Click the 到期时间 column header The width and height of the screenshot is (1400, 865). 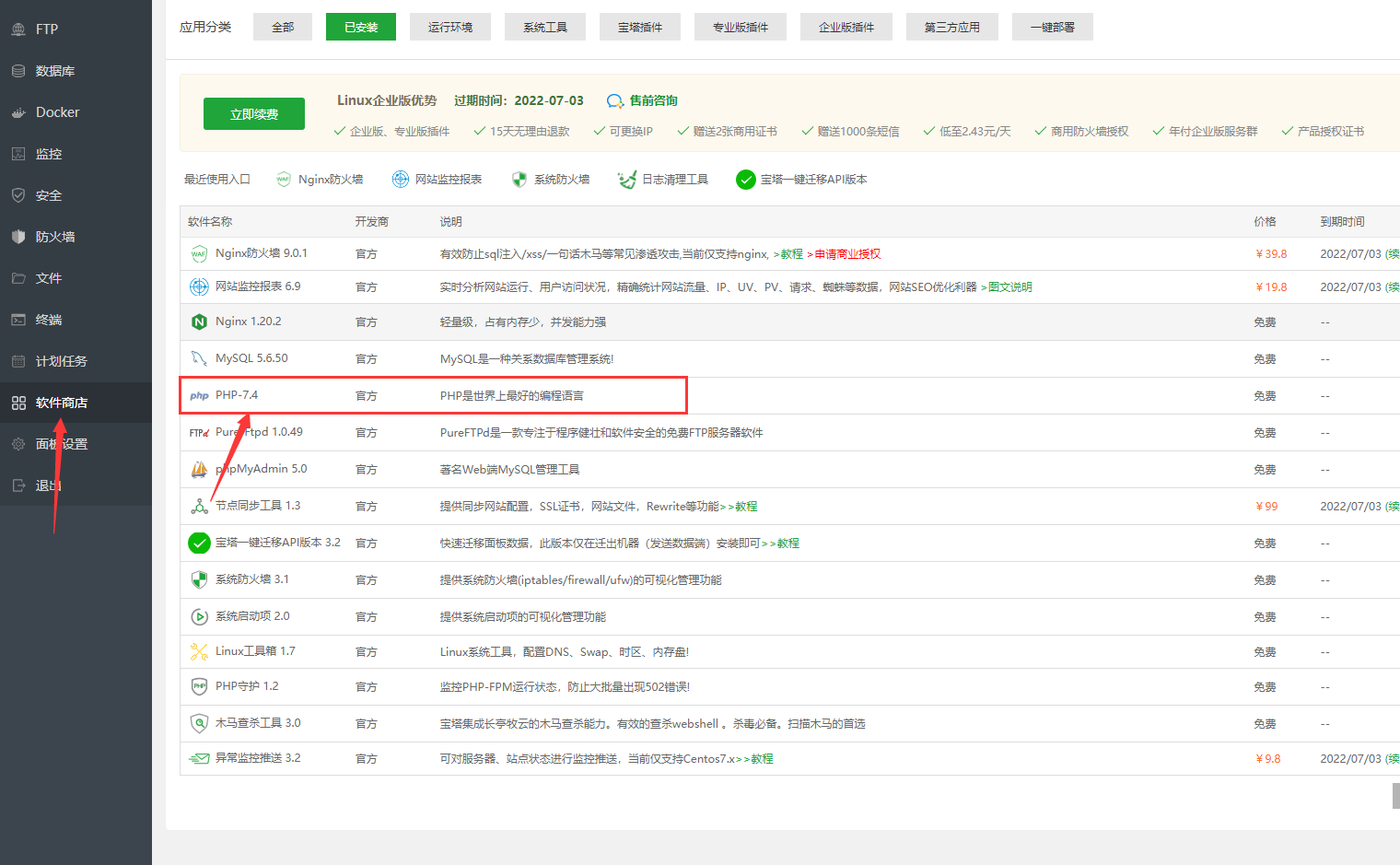point(1342,222)
